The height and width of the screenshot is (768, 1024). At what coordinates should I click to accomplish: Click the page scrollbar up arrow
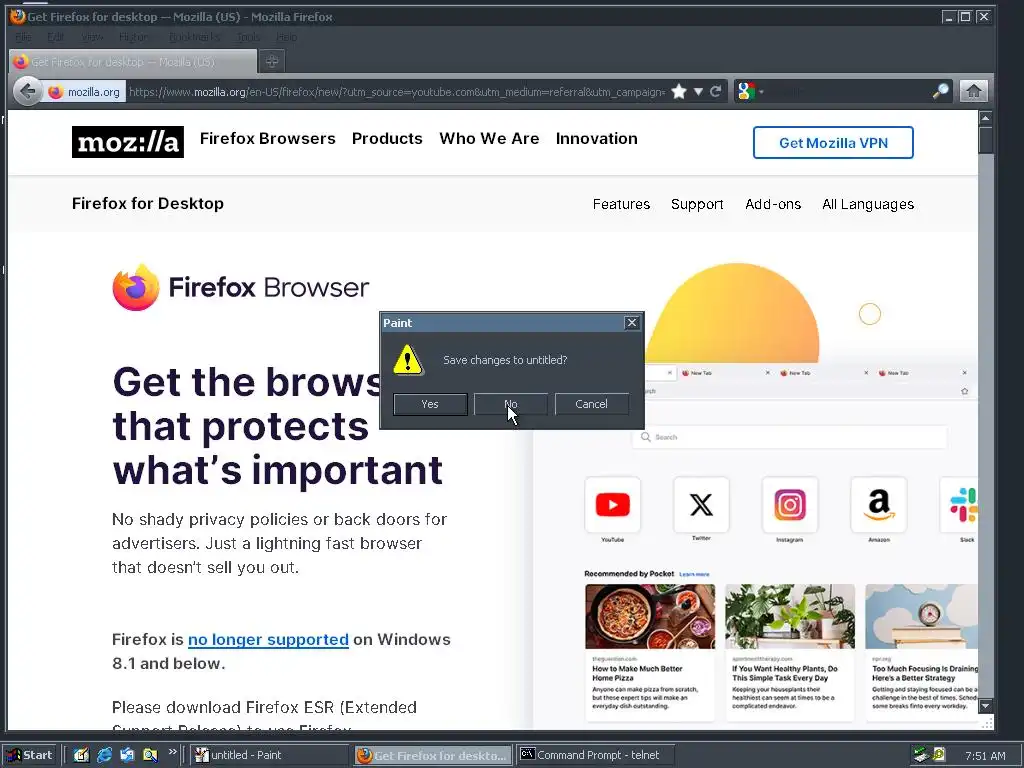[x=985, y=118]
